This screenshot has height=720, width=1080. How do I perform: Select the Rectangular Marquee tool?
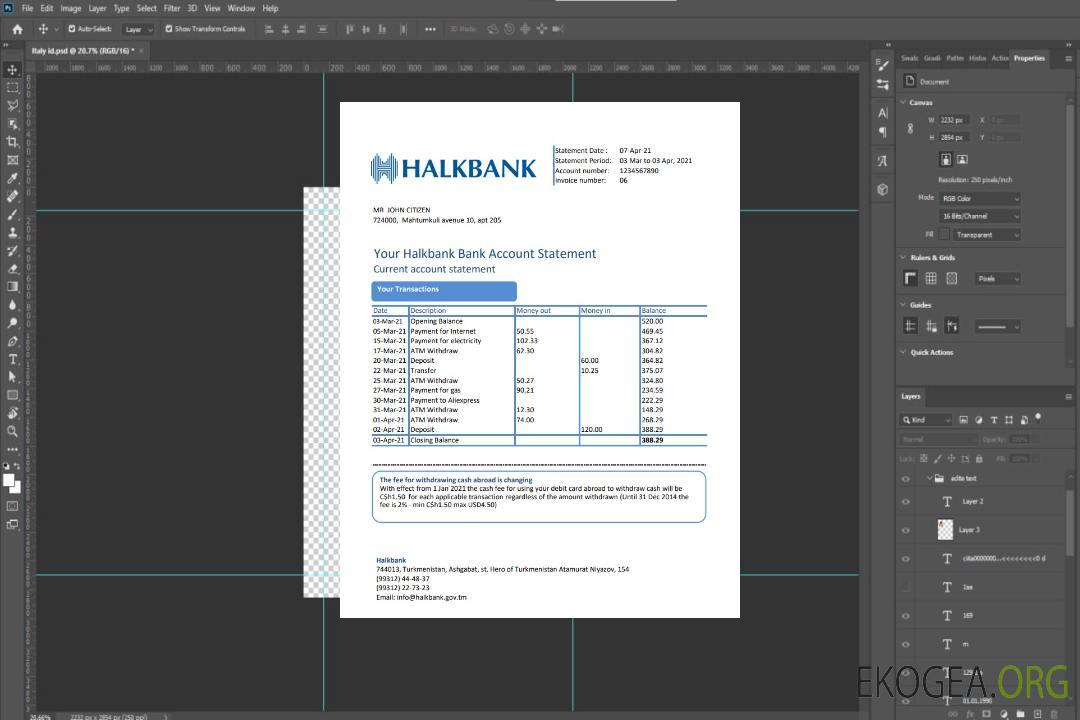click(x=12, y=88)
